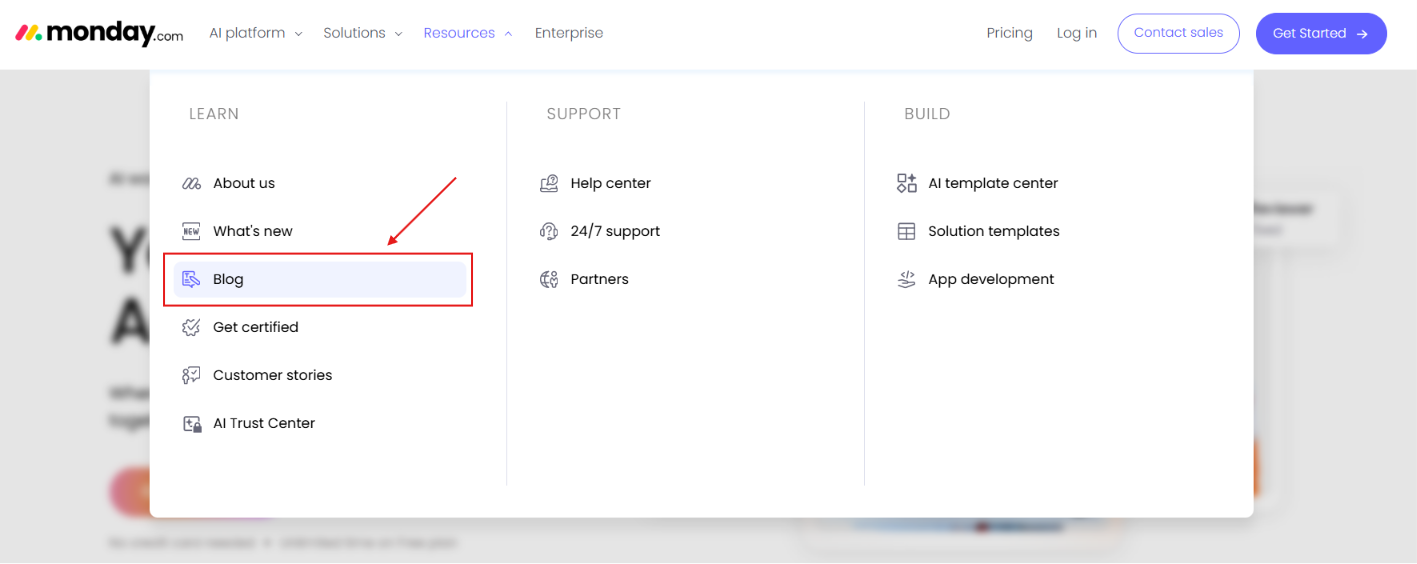Screen dimensions: 1417x564
Task: Expand the AI platform dropdown
Action: coord(255,33)
